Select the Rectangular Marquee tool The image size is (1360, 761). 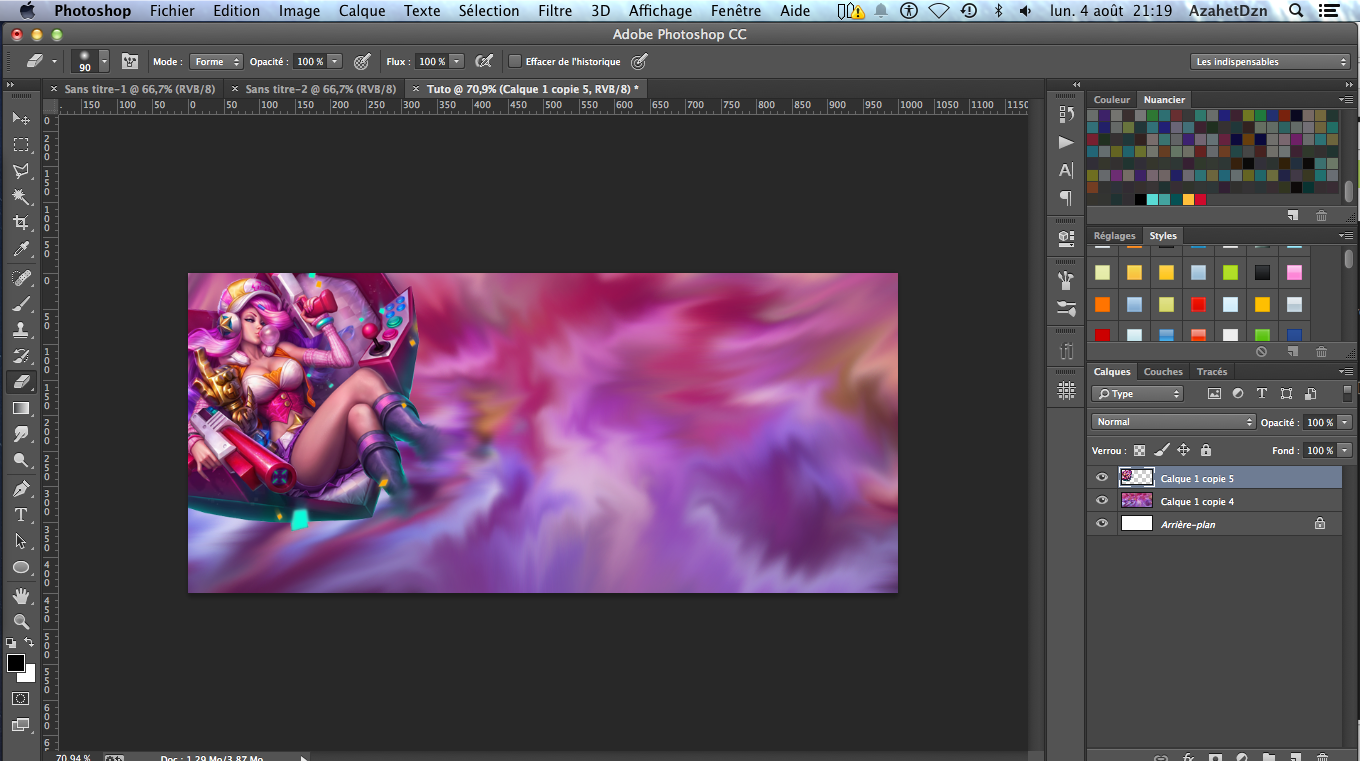(20, 145)
